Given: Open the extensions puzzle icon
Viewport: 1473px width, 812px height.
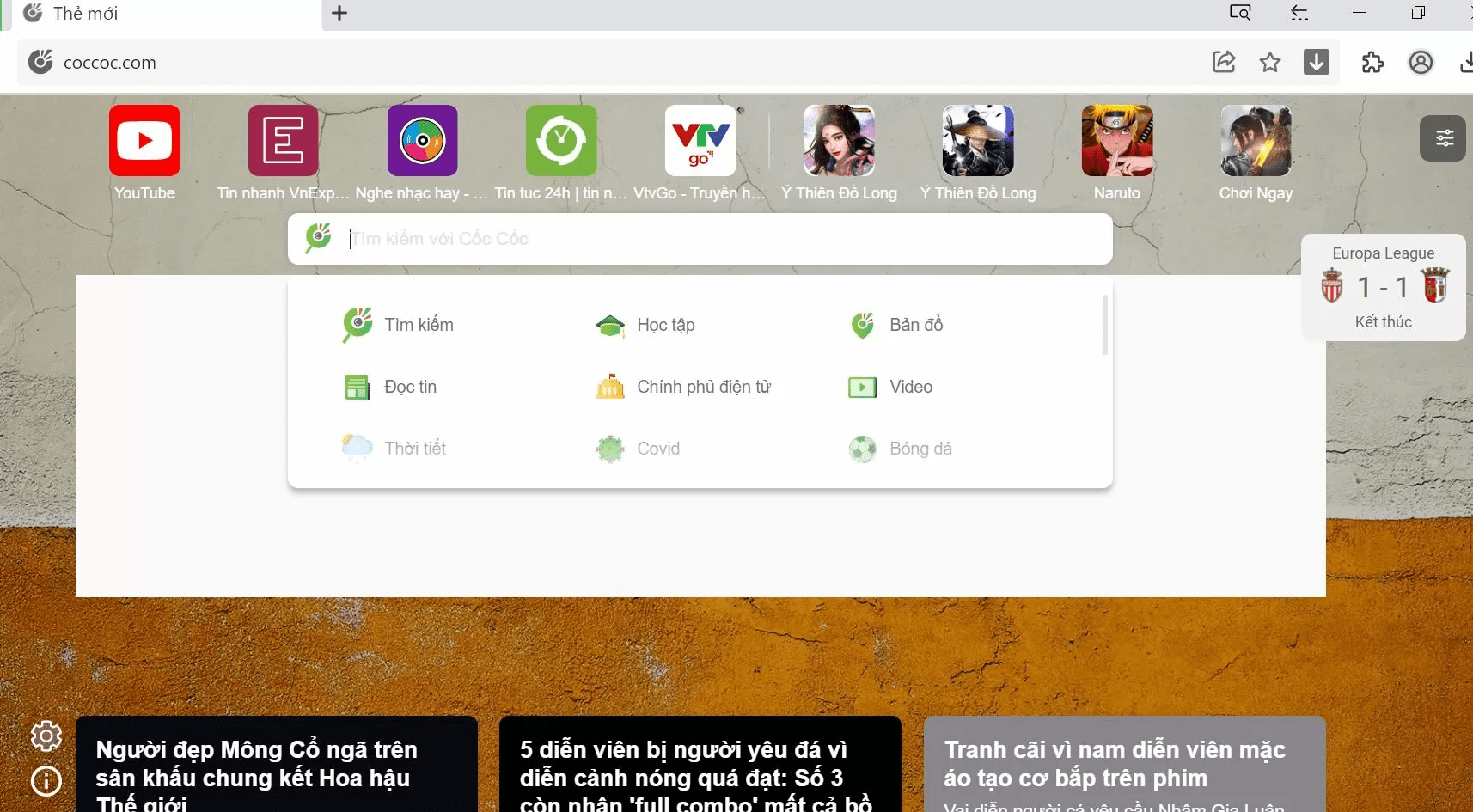Looking at the screenshot, I should point(1372,62).
